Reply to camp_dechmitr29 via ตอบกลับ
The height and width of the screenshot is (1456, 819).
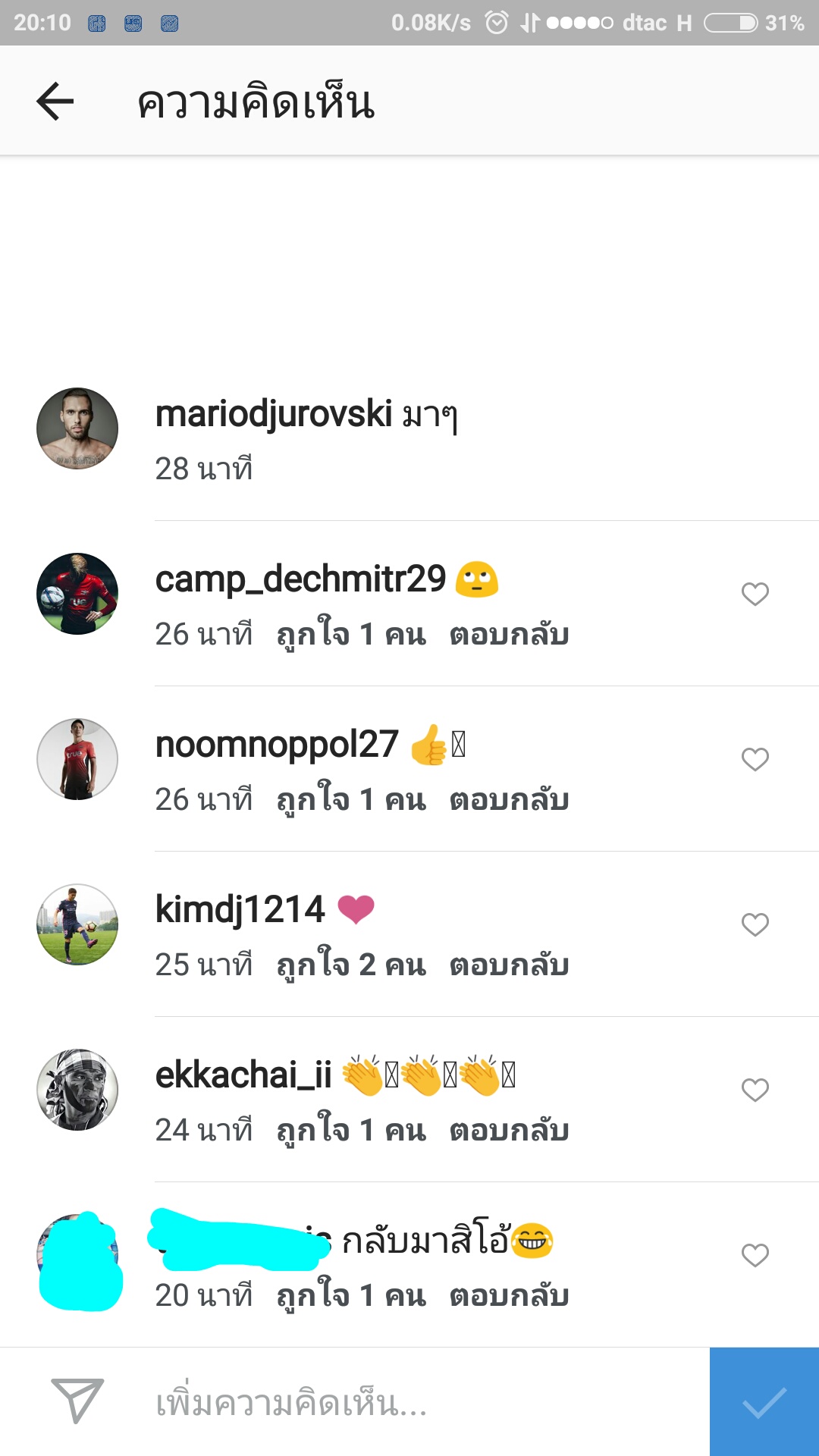(x=509, y=634)
